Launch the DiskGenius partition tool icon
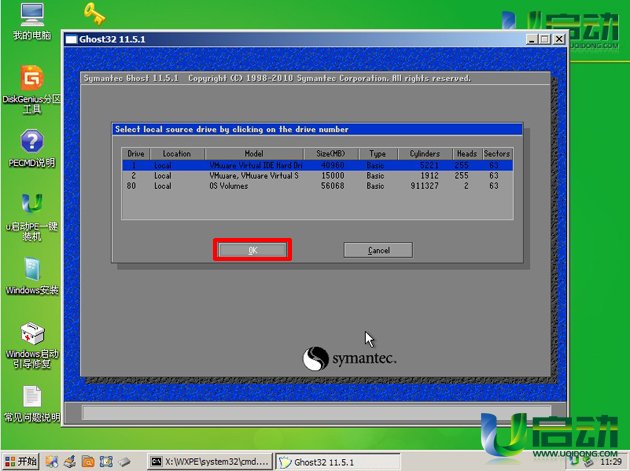 coord(31,79)
